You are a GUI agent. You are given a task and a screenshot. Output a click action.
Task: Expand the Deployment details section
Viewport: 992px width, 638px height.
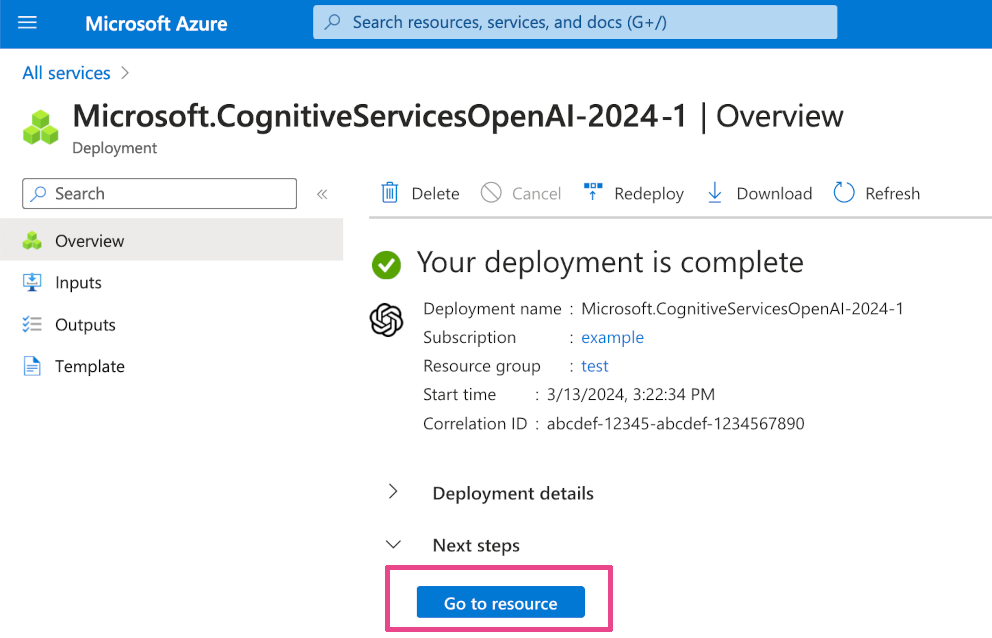(393, 492)
